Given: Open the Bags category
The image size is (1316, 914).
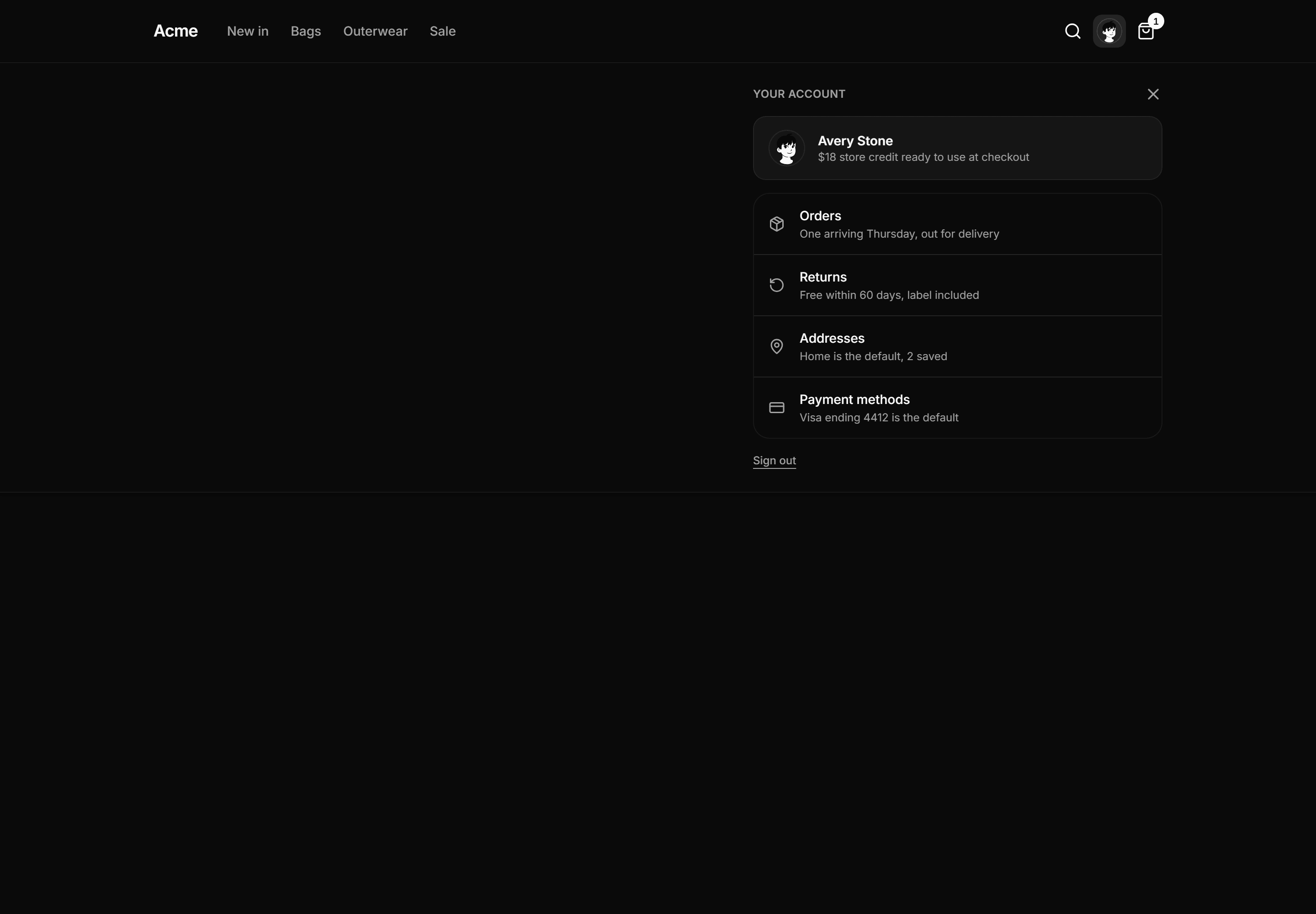Looking at the screenshot, I should tap(306, 31).
